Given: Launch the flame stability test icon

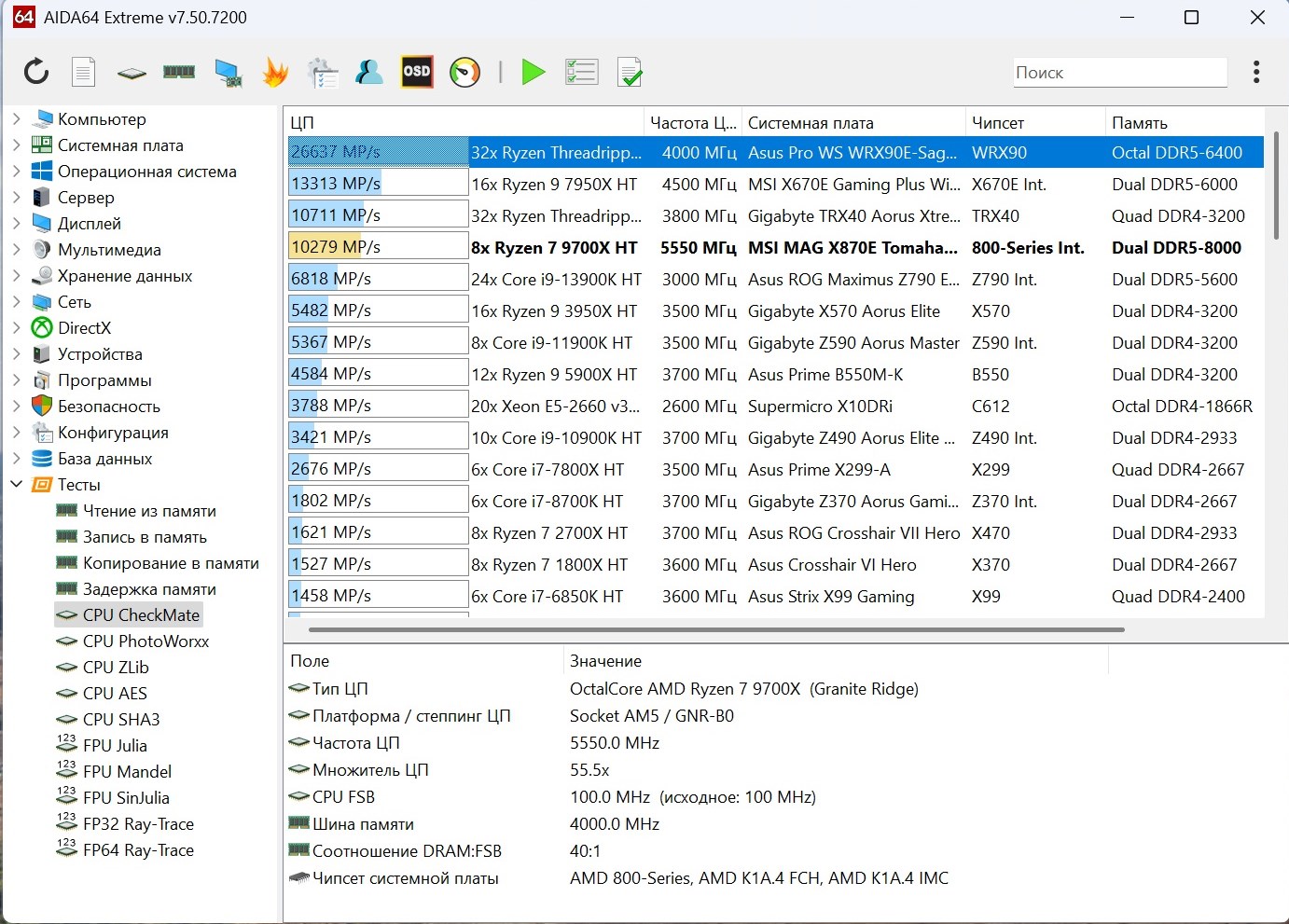Looking at the screenshot, I should (275, 72).
